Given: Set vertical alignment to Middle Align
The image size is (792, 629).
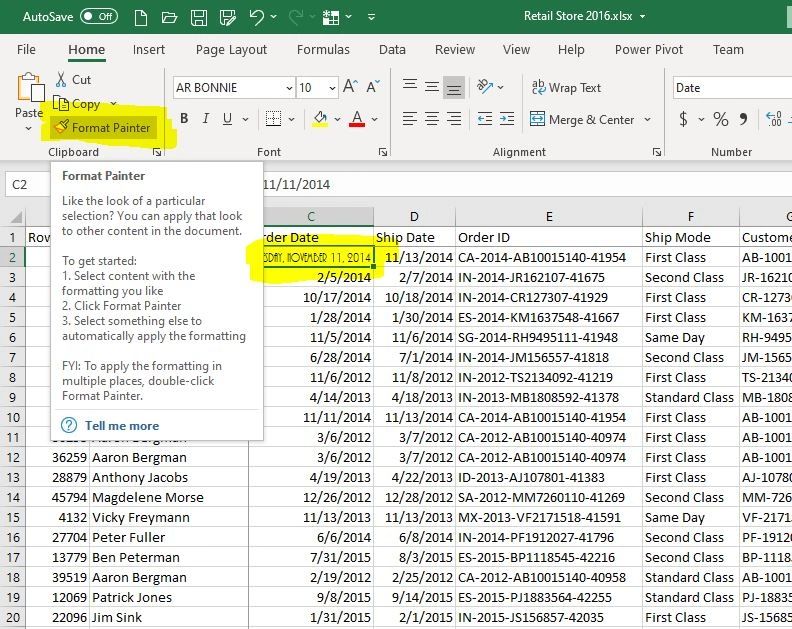Looking at the screenshot, I should (x=432, y=87).
